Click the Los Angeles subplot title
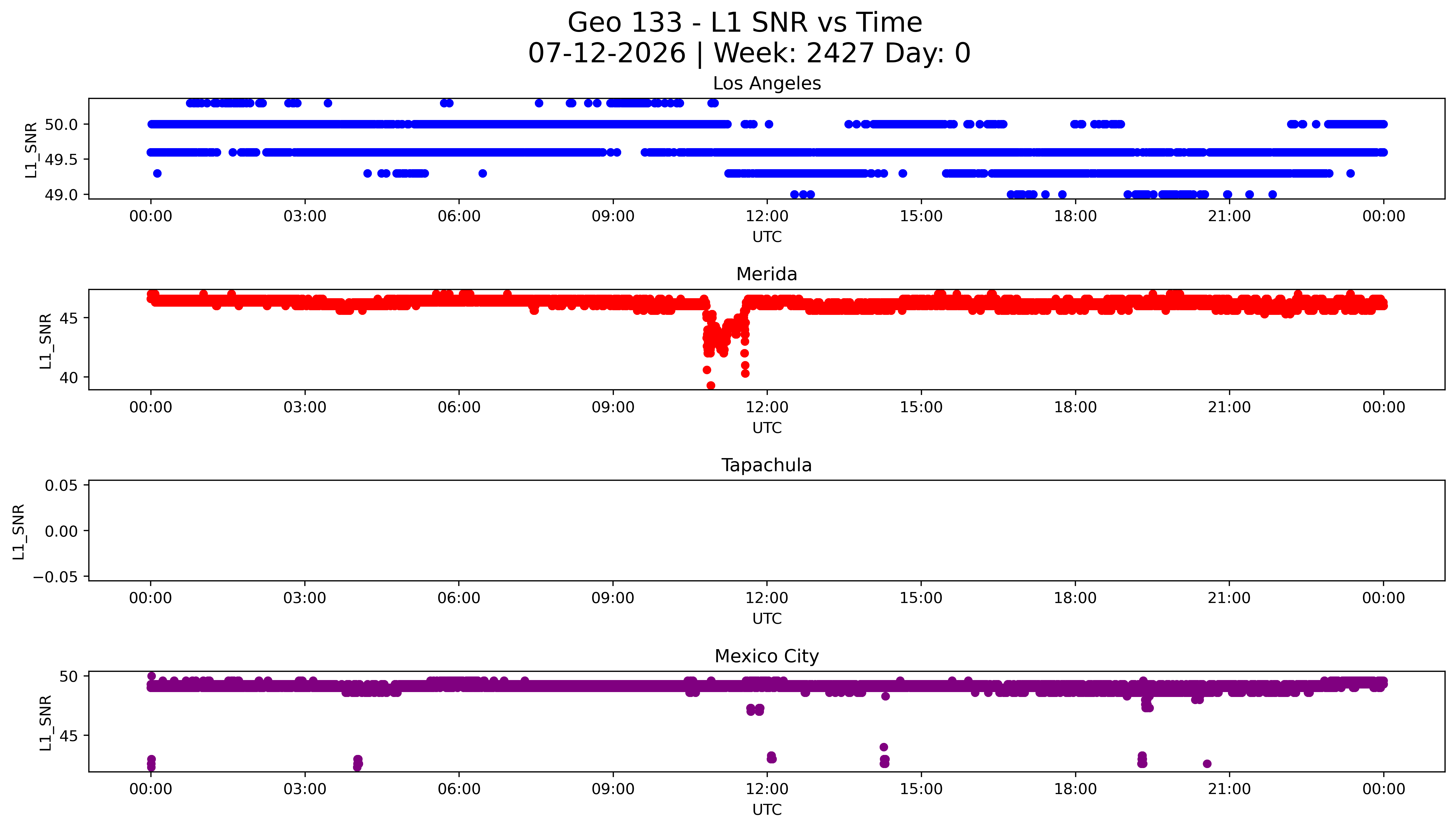 click(x=766, y=83)
